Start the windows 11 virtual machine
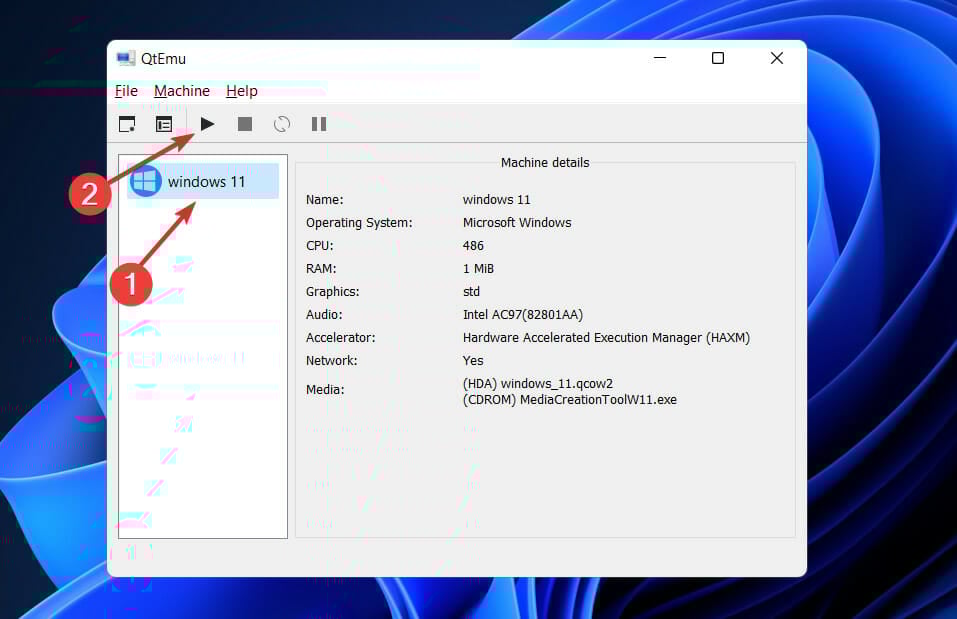Screen dimensions: 957x619 (x=207, y=123)
